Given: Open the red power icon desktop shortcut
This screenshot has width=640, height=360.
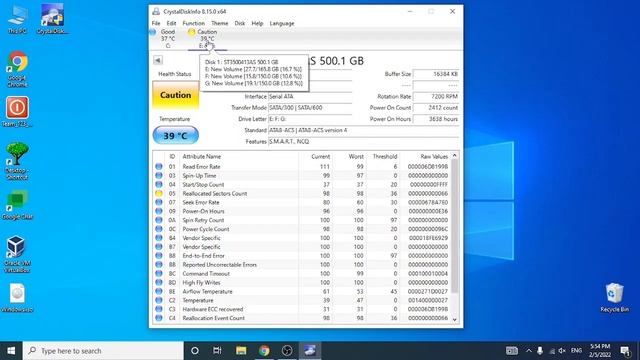Looking at the screenshot, I should click(17, 111).
